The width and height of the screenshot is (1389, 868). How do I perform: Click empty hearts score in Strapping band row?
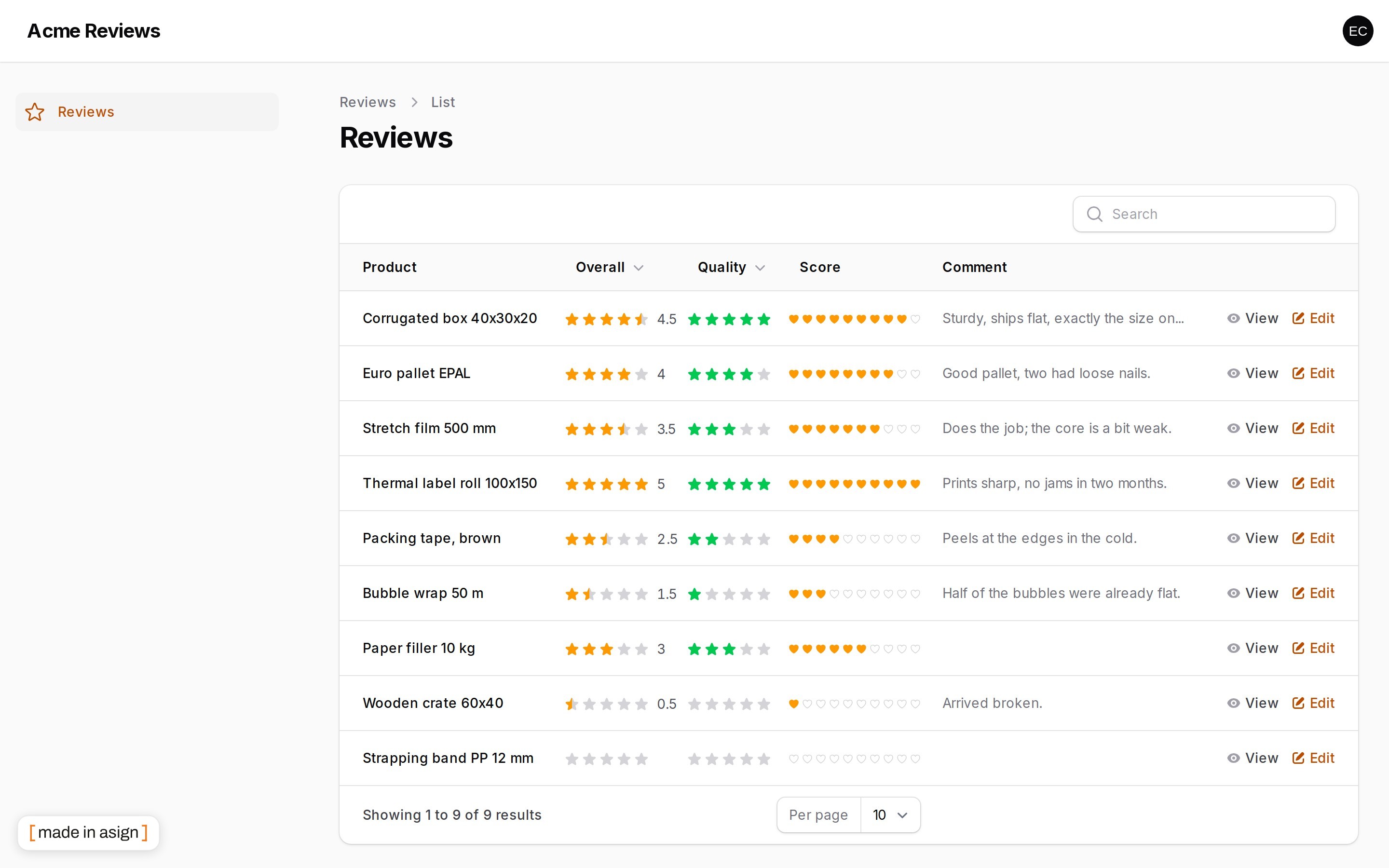854,759
